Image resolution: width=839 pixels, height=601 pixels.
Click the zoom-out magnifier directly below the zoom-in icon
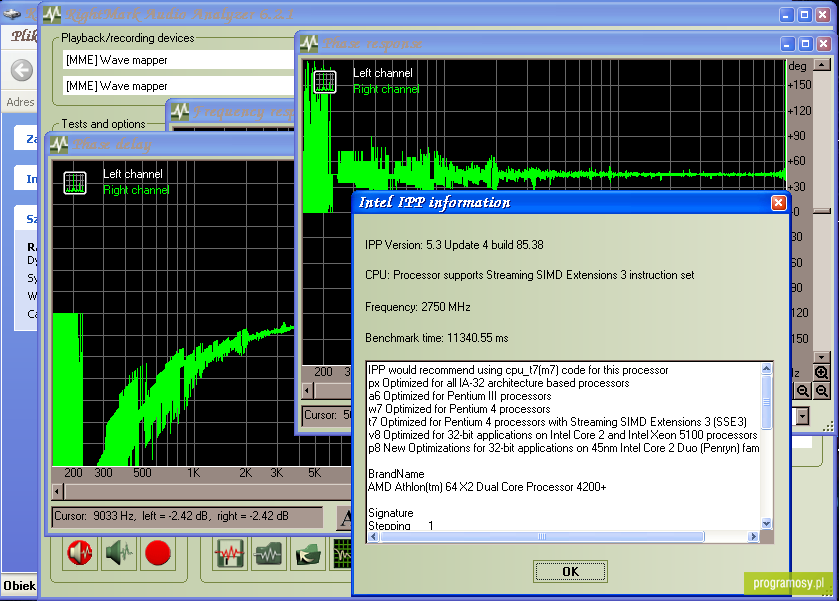click(822, 391)
